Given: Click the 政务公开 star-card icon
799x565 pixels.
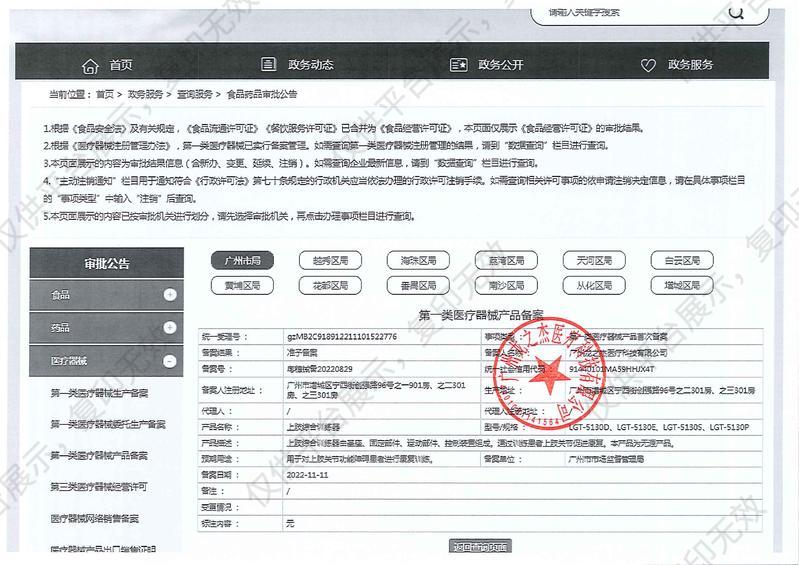Looking at the screenshot, I should [x=459, y=65].
